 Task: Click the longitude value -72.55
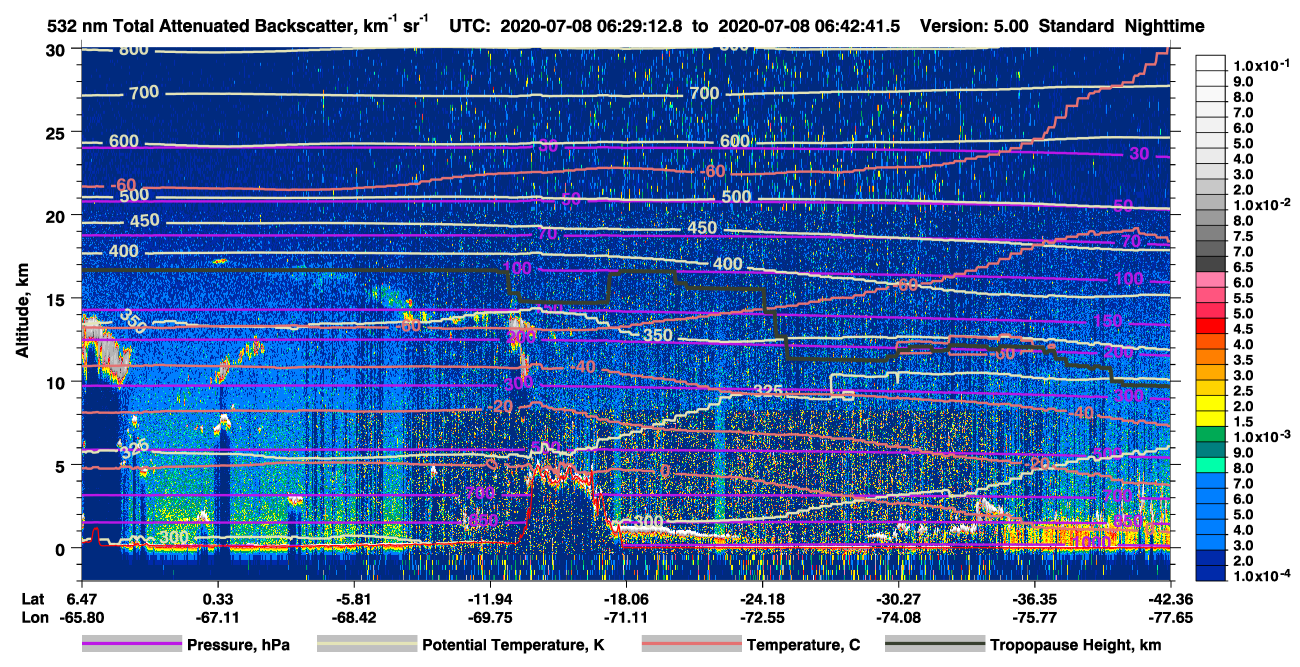click(762, 618)
